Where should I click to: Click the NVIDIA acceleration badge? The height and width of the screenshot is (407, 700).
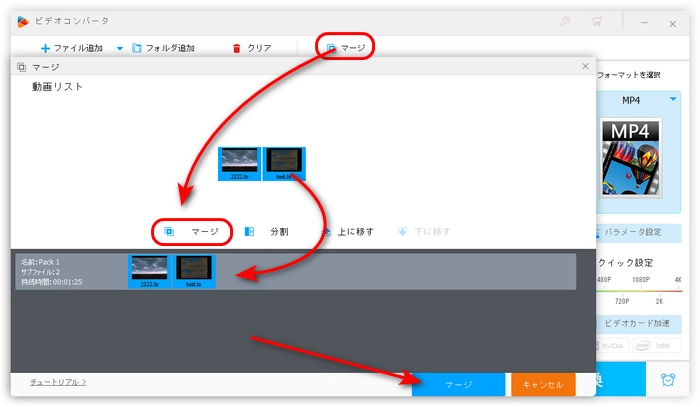click(x=612, y=345)
